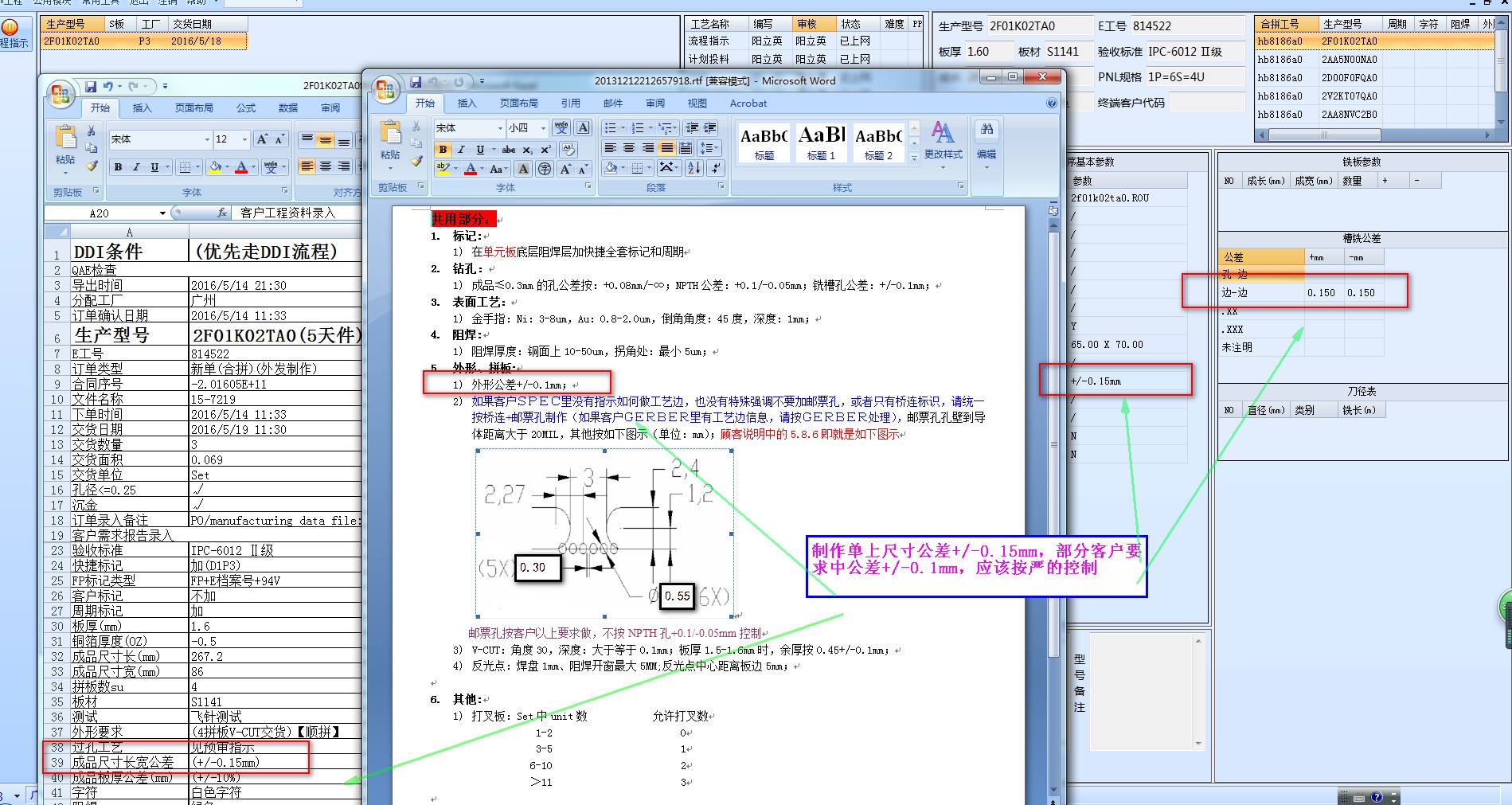Apply strikethrough in Word font group
This screenshot has width=1512, height=805.
click(509, 149)
